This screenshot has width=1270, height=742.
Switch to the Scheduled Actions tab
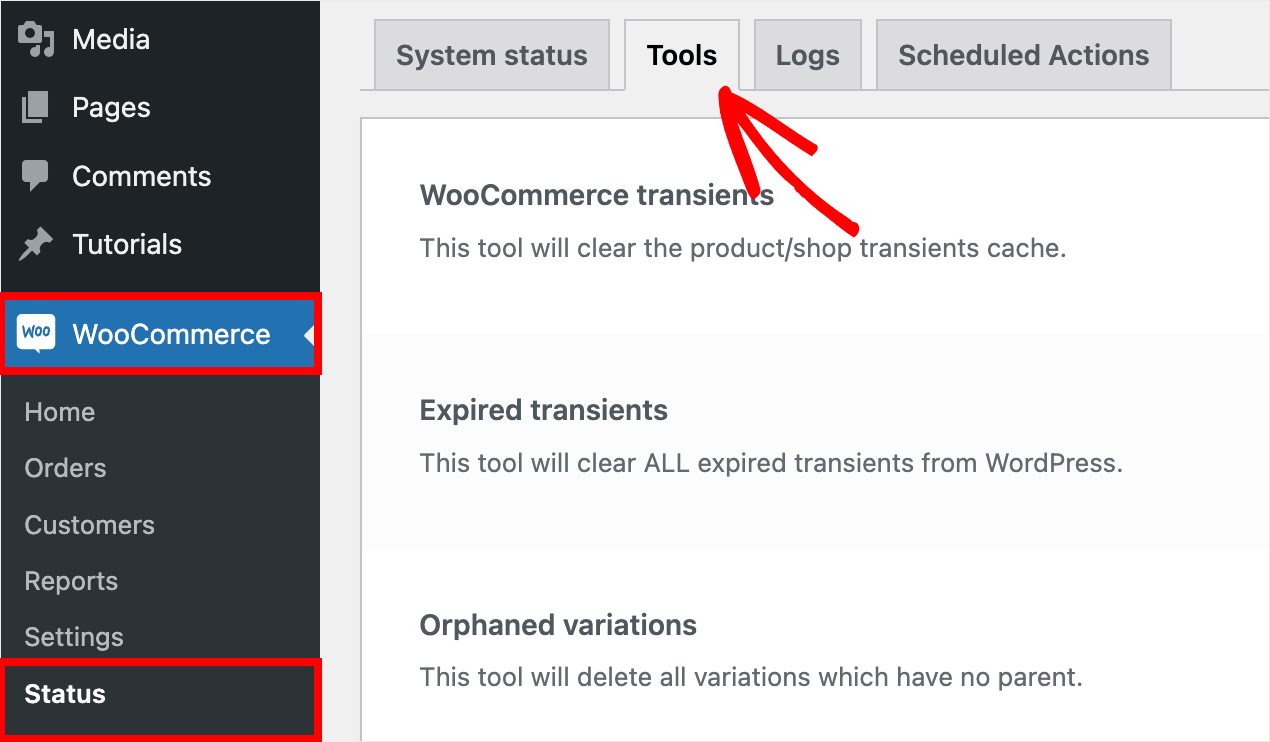tap(1022, 55)
